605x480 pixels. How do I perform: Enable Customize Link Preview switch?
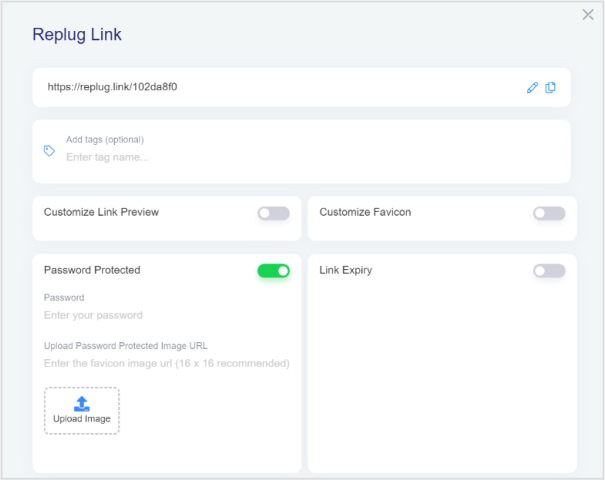point(274,213)
